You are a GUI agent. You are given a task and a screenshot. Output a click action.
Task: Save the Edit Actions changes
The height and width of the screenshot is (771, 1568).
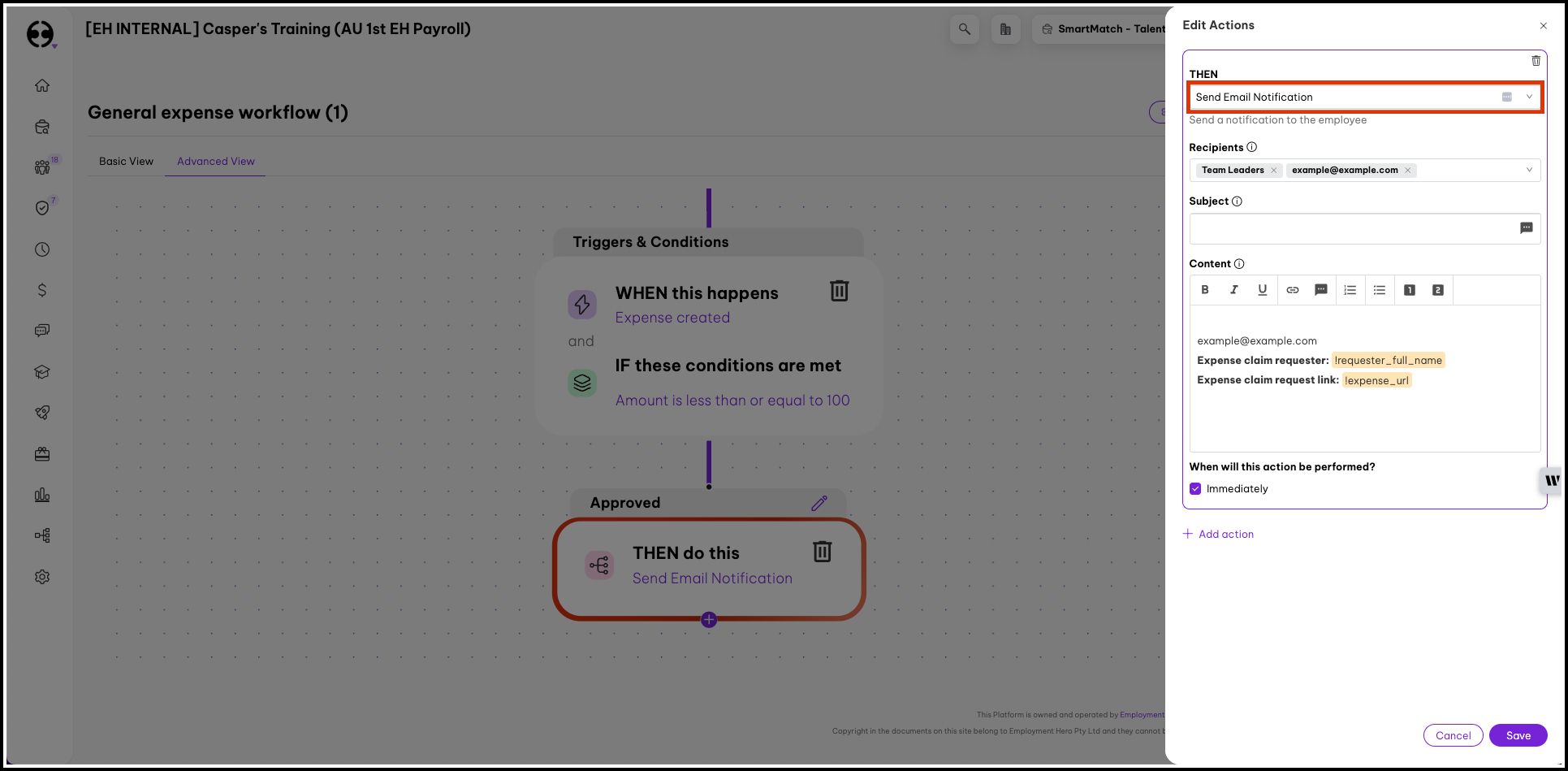[1518, 734]
